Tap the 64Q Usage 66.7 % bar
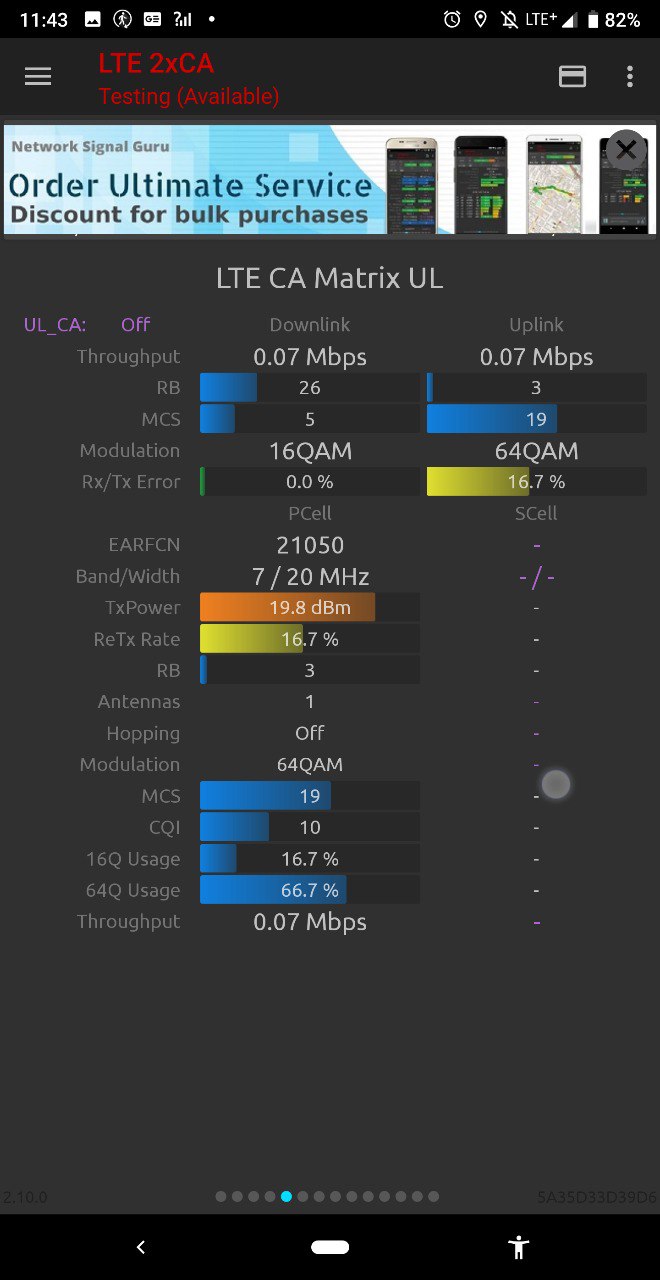660x1280 pixels. pyautogui.click(x=310, y=890)
